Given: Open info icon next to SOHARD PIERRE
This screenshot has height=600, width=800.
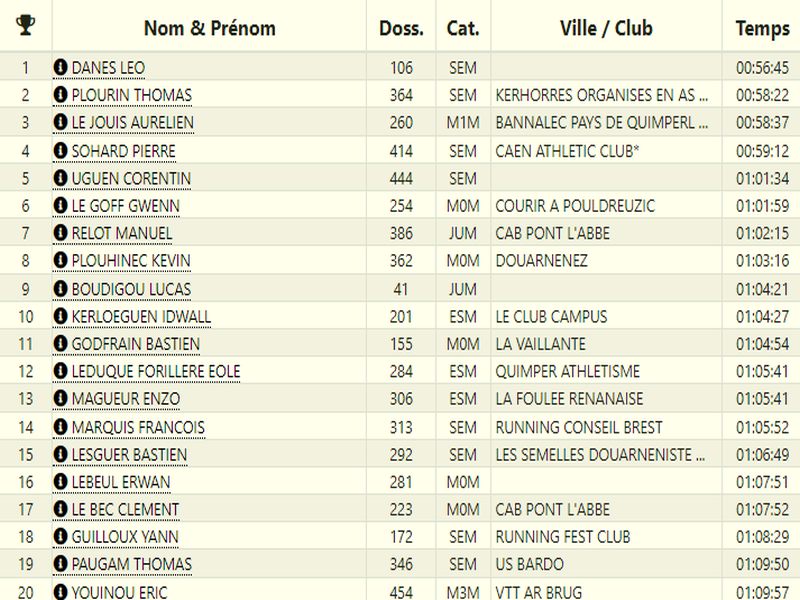Looking at the screenshot, I should 60,151.
